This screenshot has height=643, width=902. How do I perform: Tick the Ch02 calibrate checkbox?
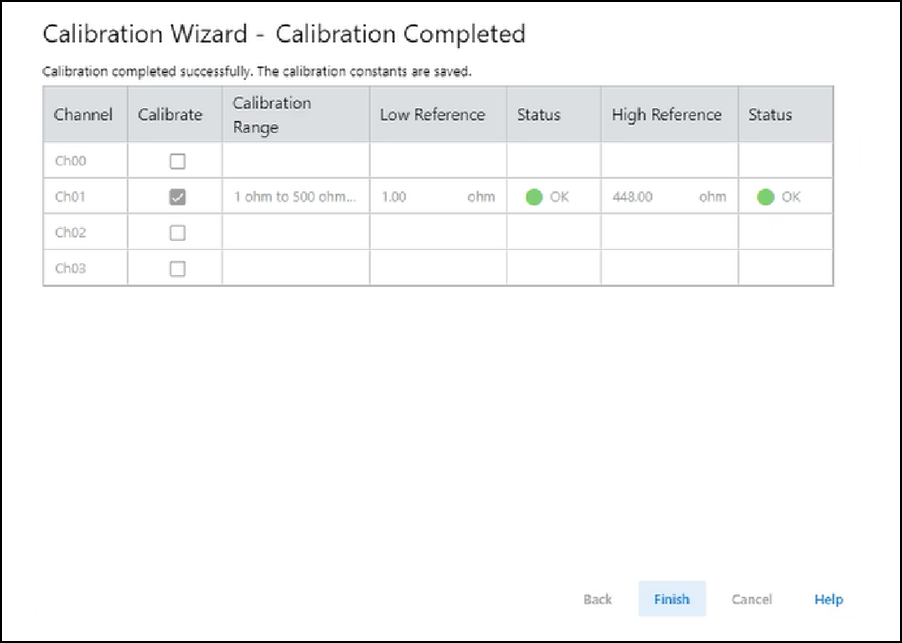click(x=177, y=233)
